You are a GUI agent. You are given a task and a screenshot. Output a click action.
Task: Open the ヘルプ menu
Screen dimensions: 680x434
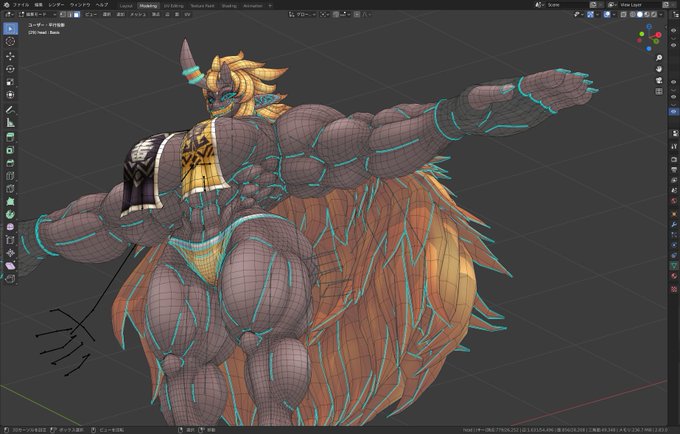[102, 5]
